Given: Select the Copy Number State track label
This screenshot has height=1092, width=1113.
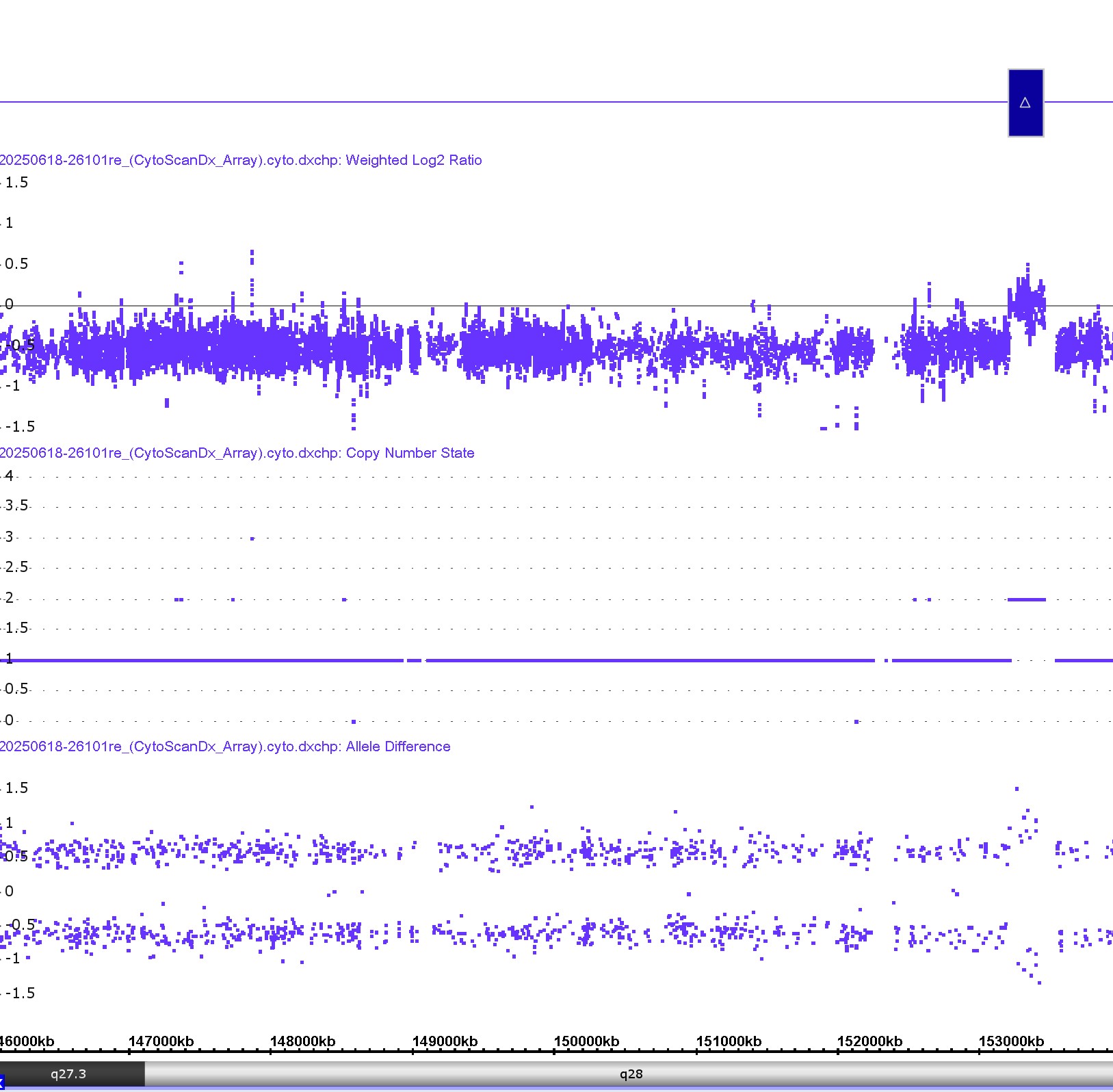Looking at the screenshot, I should tap(237, 453).
